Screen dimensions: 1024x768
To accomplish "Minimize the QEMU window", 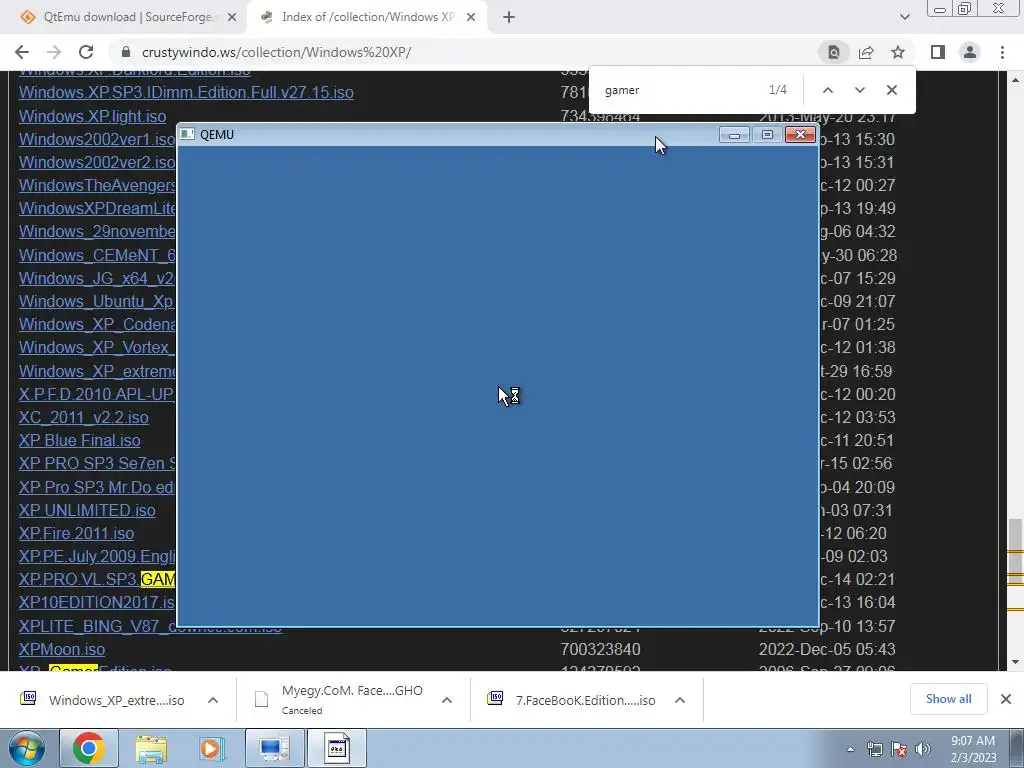I will coord(734,135).
